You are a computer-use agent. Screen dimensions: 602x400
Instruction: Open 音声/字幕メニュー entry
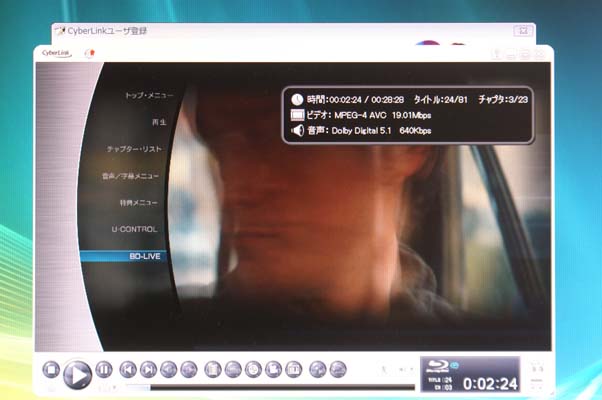tap(130, 176)
